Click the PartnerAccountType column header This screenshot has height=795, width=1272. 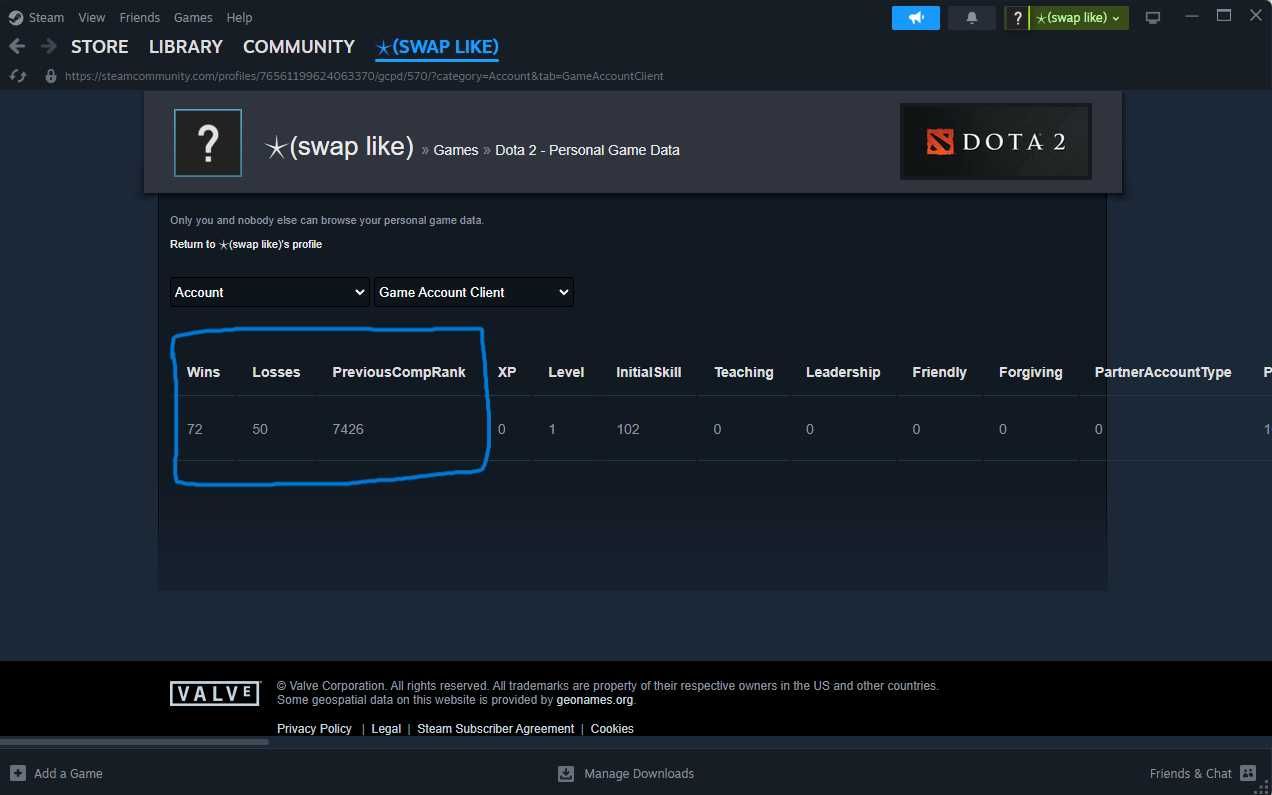point(1163,372)
